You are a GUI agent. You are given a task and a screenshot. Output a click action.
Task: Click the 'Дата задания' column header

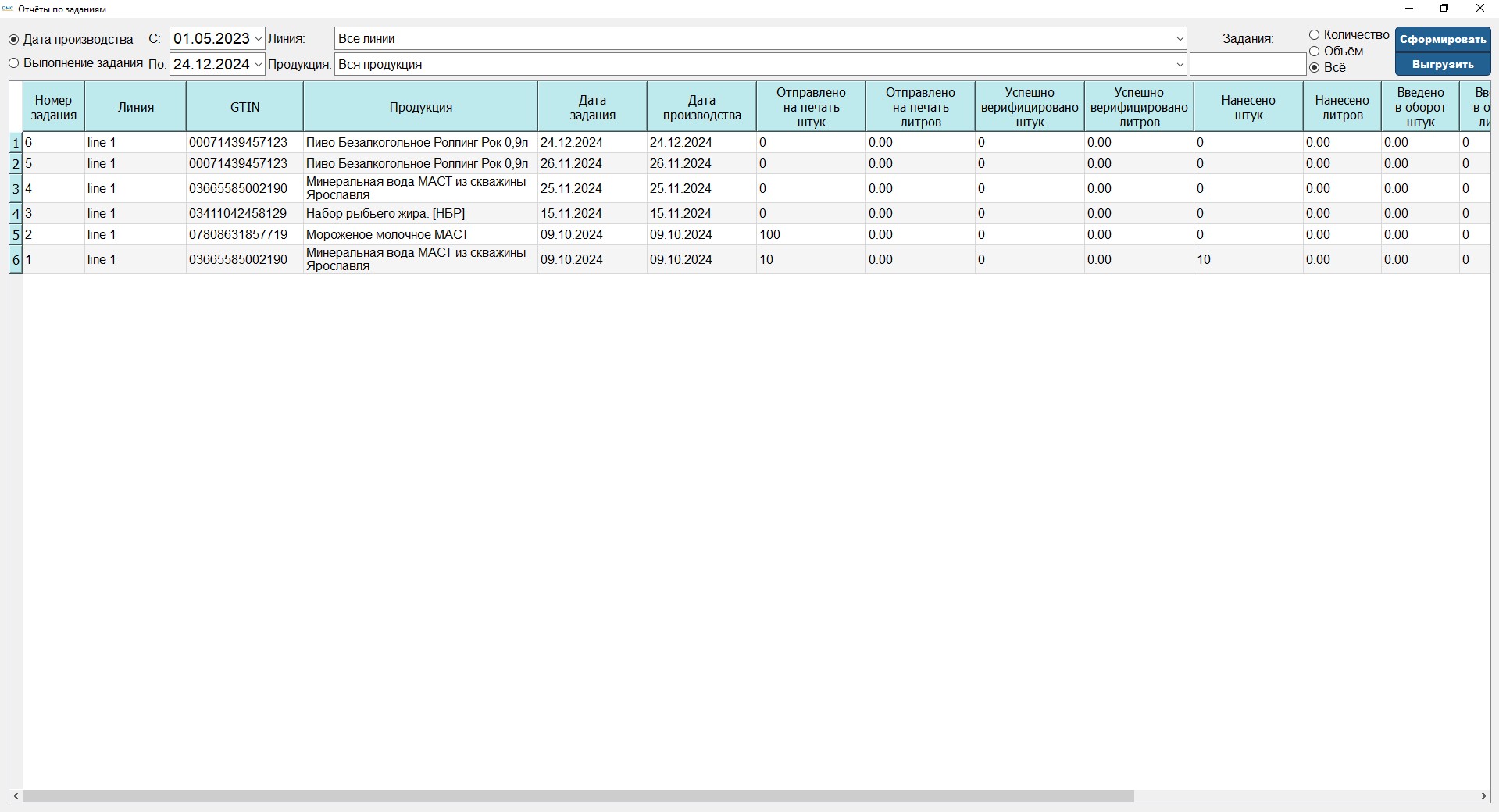(592, 107)
